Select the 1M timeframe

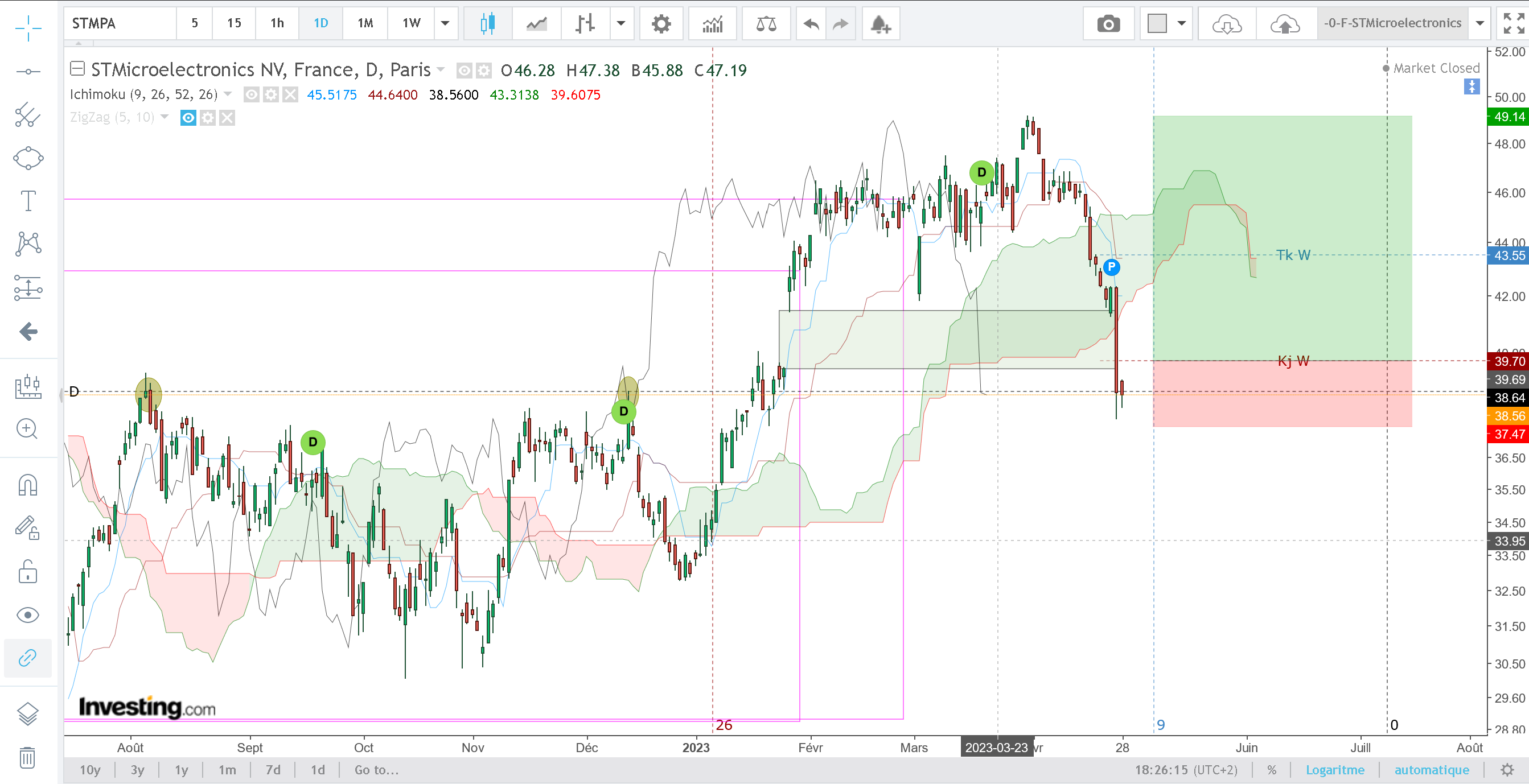pyautogui.click(x=365, y=24)
